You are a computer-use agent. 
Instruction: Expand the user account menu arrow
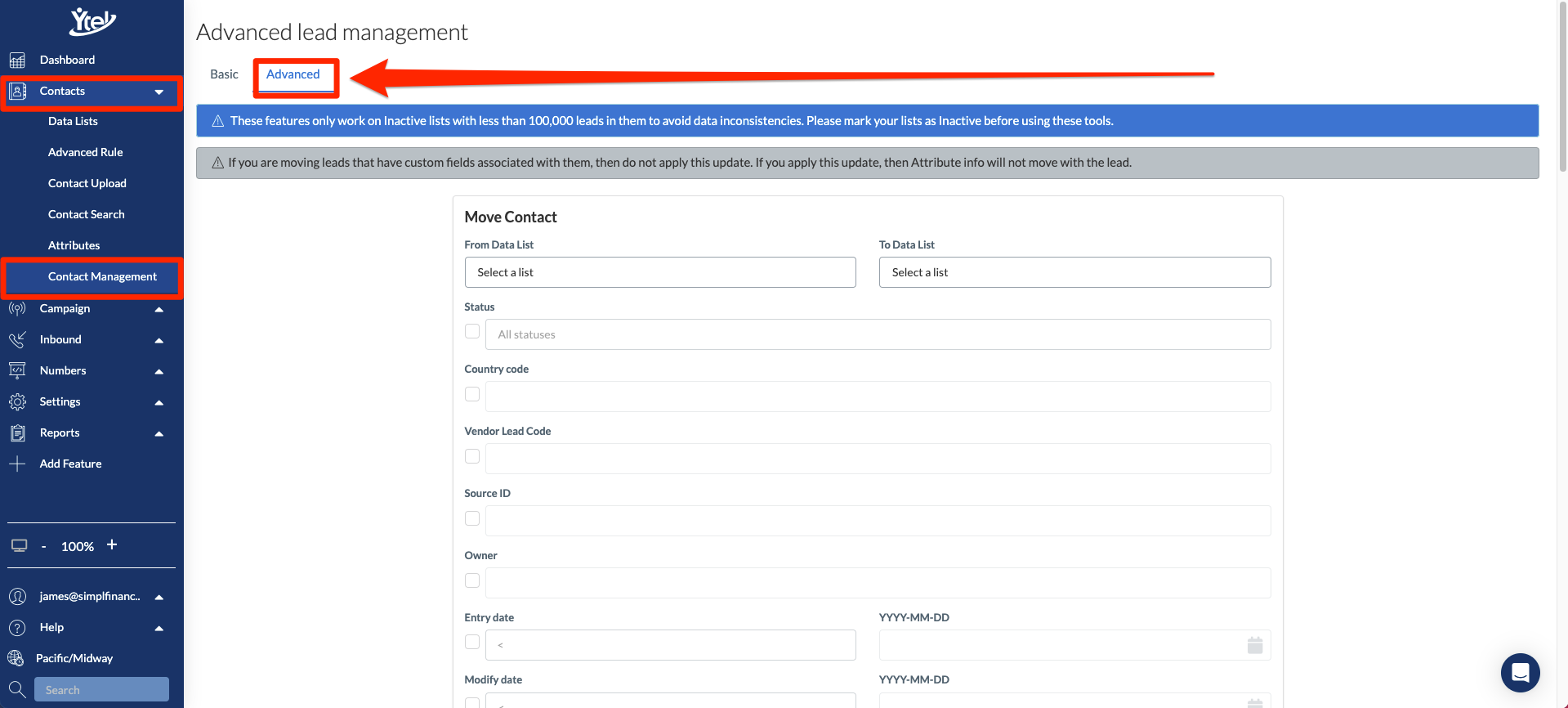(159, 597)
